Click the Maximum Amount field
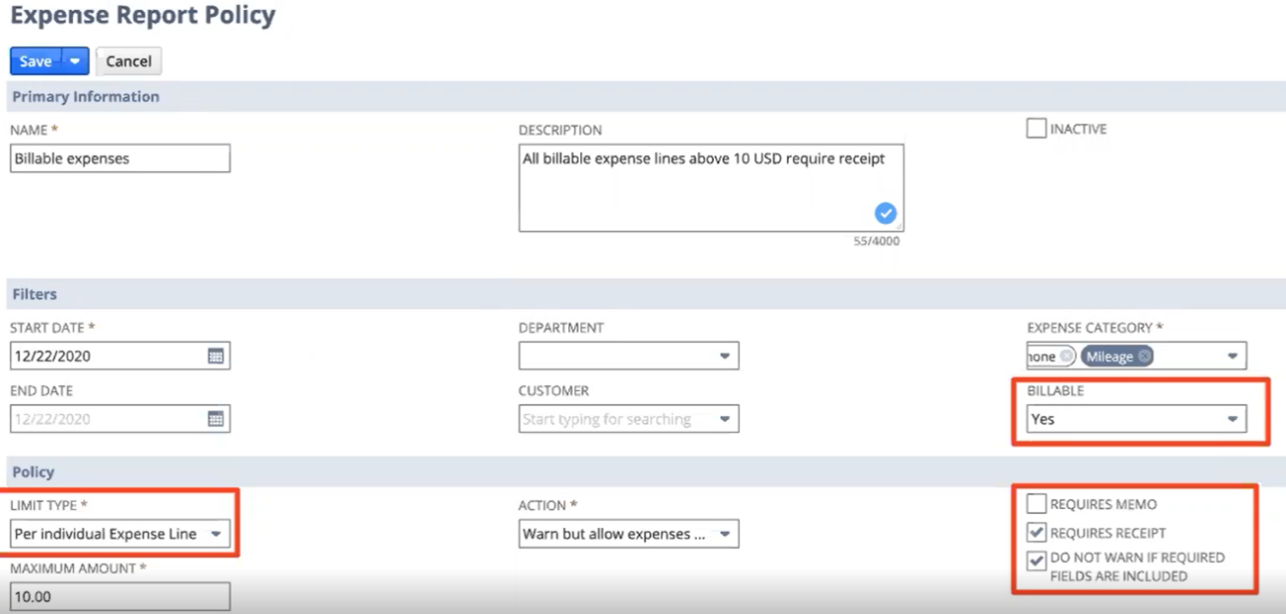Screen dimensions: 1286x614 [119, 597]
